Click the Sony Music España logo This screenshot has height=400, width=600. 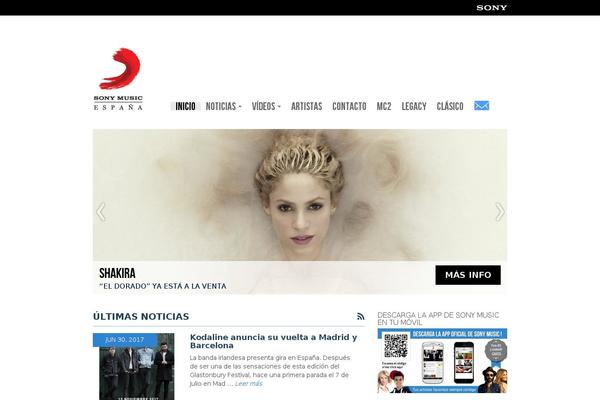tap(118, 79)
